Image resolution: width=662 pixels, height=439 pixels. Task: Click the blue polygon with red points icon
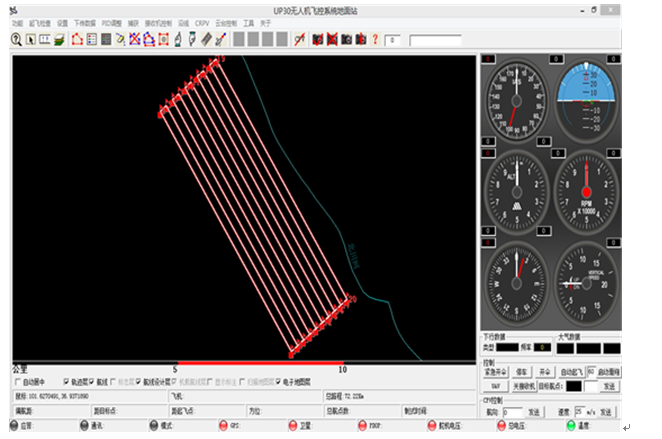tap(149, 40)
